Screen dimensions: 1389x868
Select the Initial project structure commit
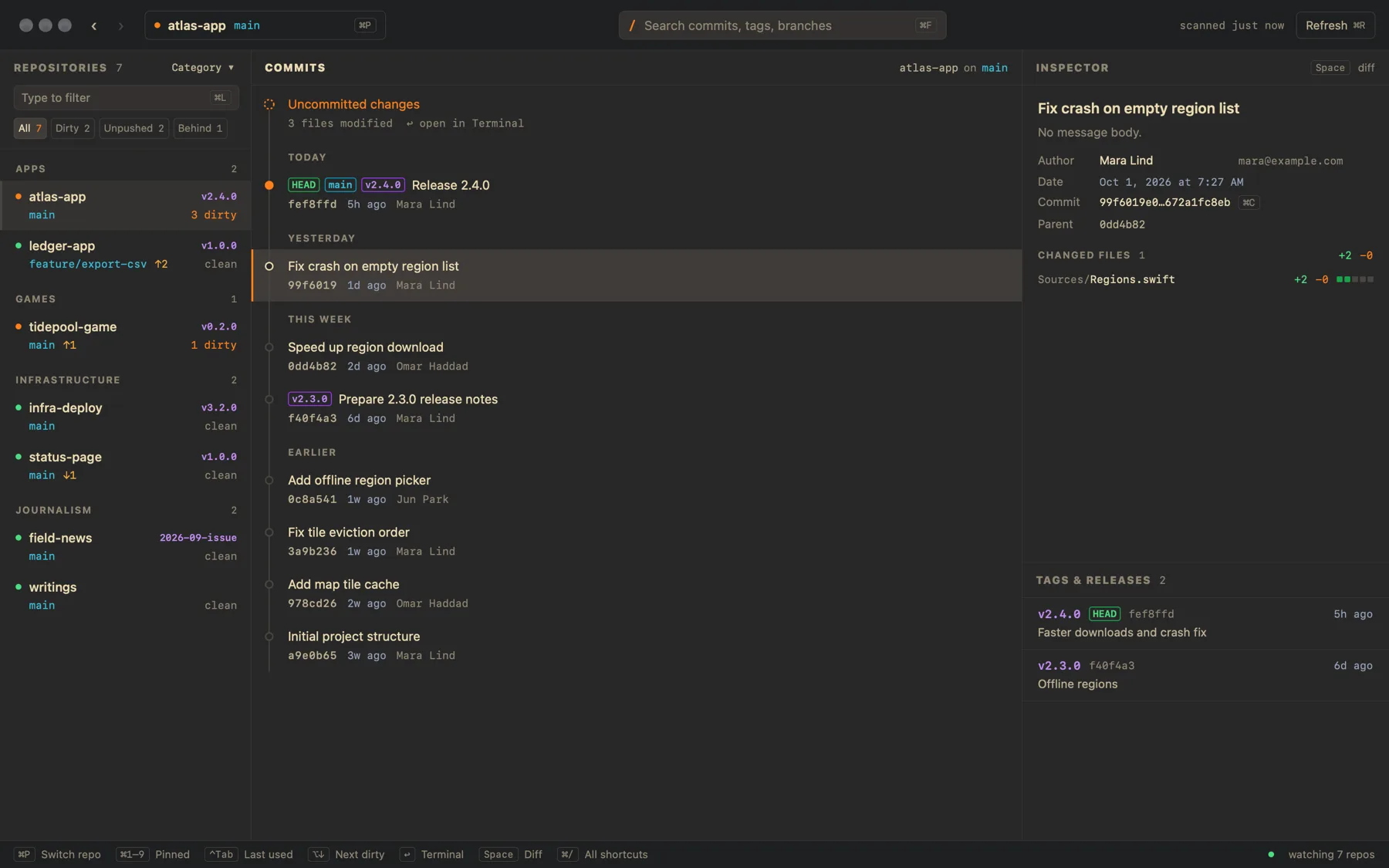click(637, 646)
